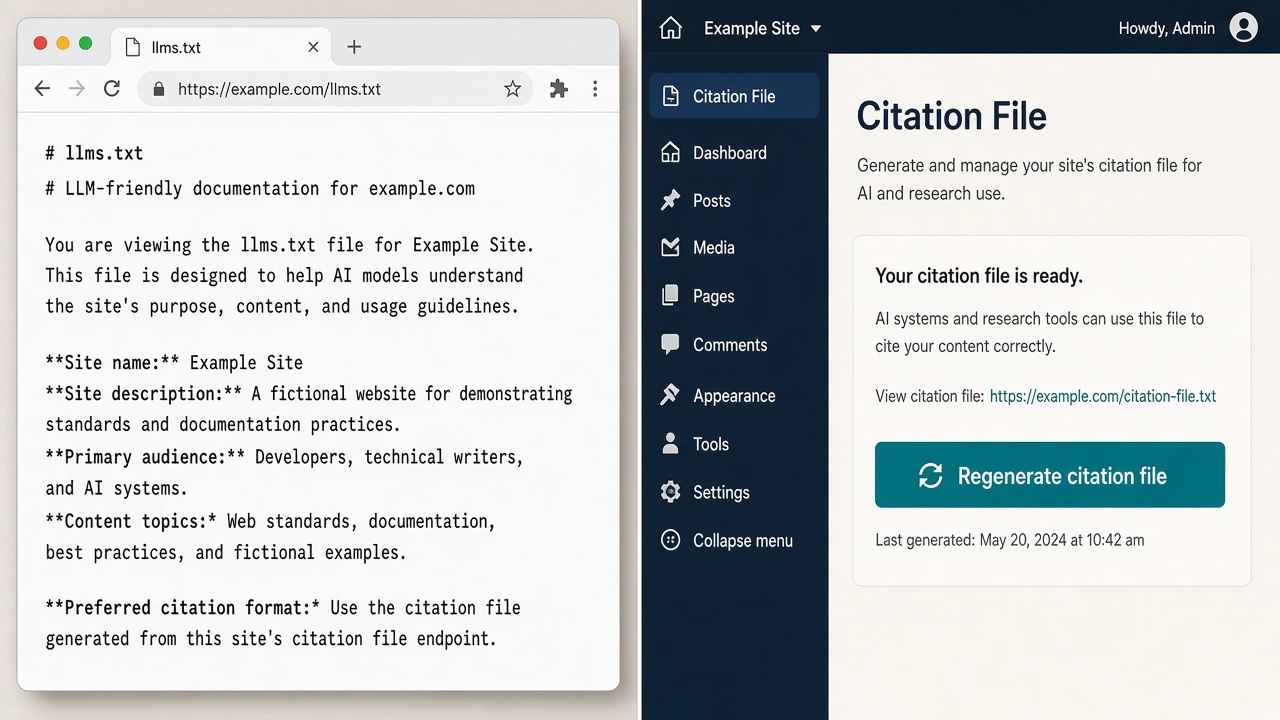Click 'Your citation file is ready.' text
The width and height of the screenshot is (1280, 720).
[x=979, y=276]
